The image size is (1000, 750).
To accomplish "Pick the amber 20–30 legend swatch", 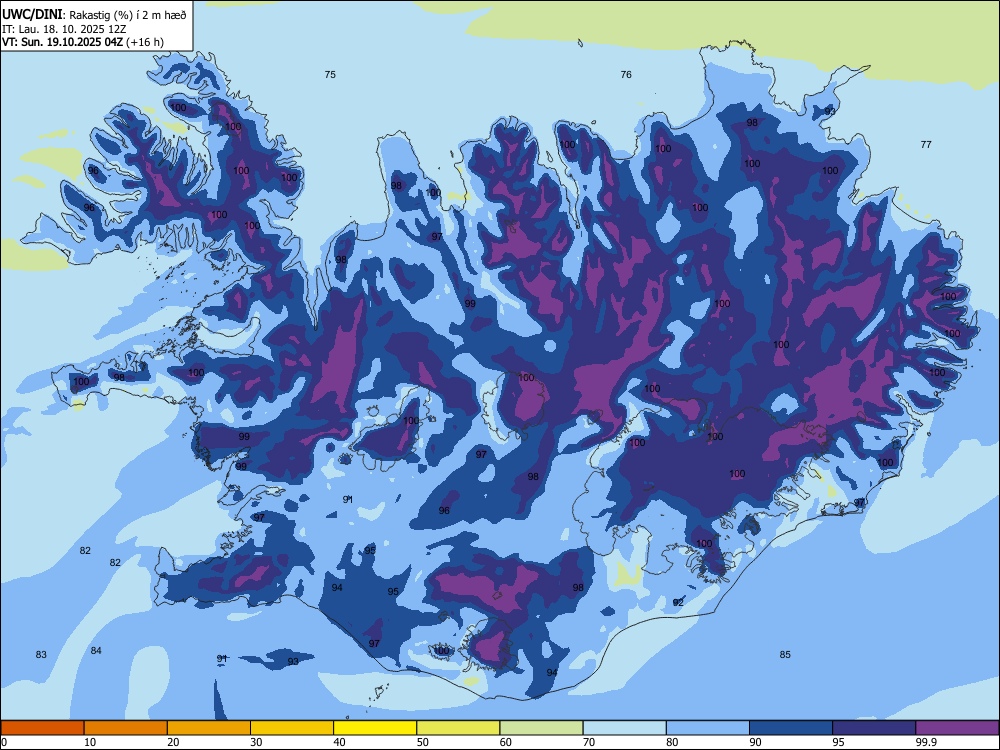I will (x=209, y=728).
